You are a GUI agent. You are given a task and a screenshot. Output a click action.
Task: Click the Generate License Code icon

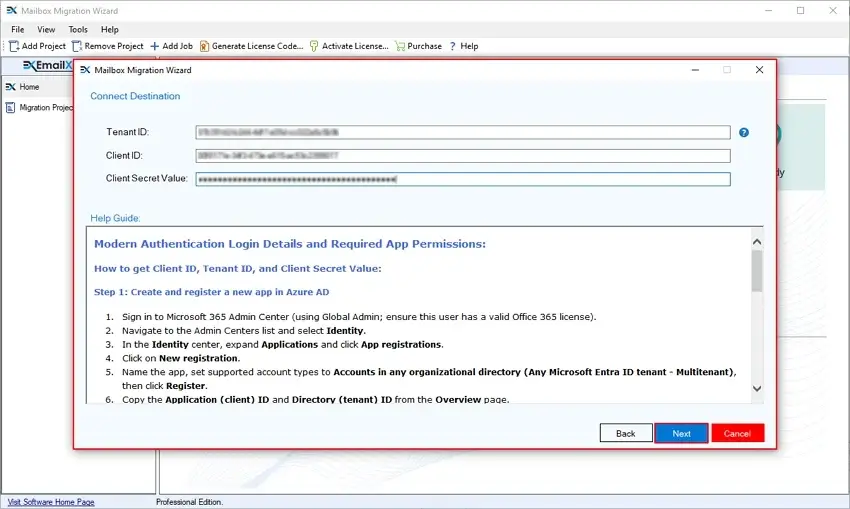204,46
